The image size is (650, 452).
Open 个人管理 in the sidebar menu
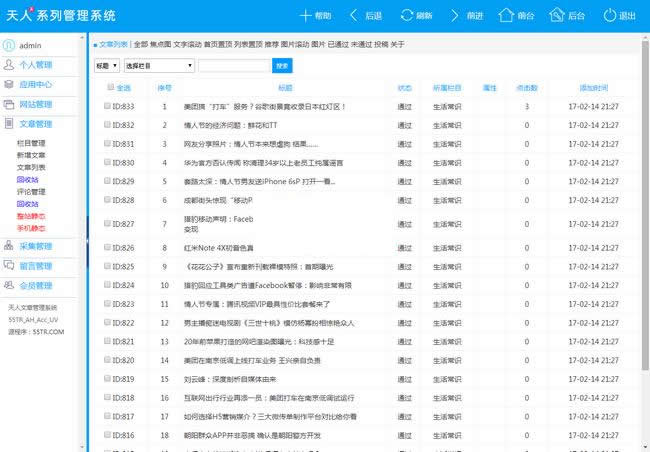pyautogui.click(x=37, y=65)
